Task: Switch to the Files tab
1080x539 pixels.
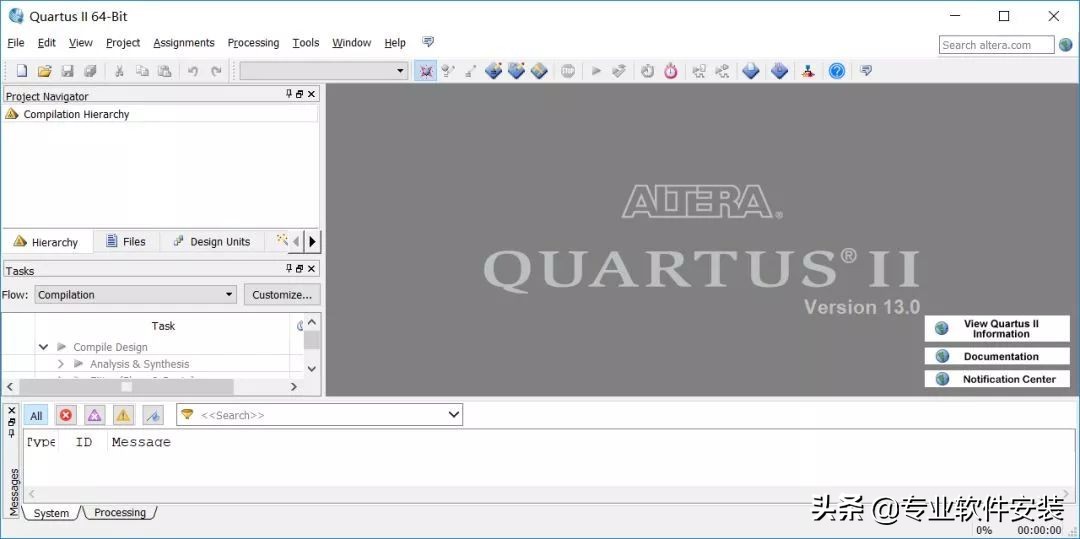Action: coord(126,242)
